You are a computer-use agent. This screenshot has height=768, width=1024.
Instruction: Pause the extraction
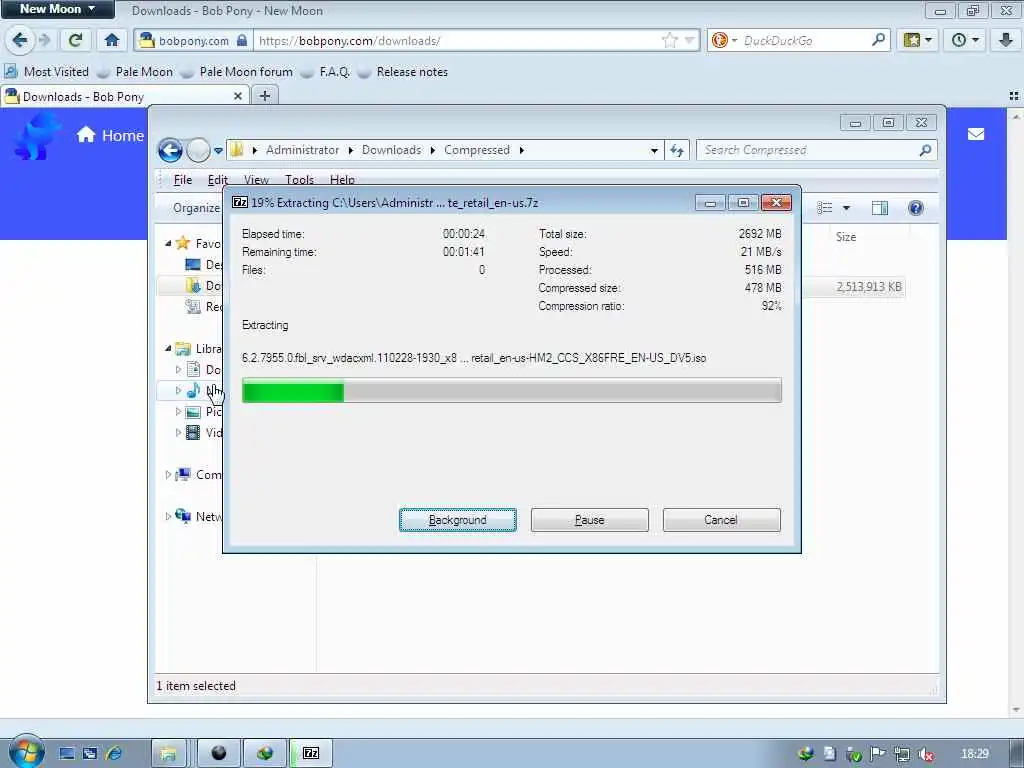click(x=590, y=520)
